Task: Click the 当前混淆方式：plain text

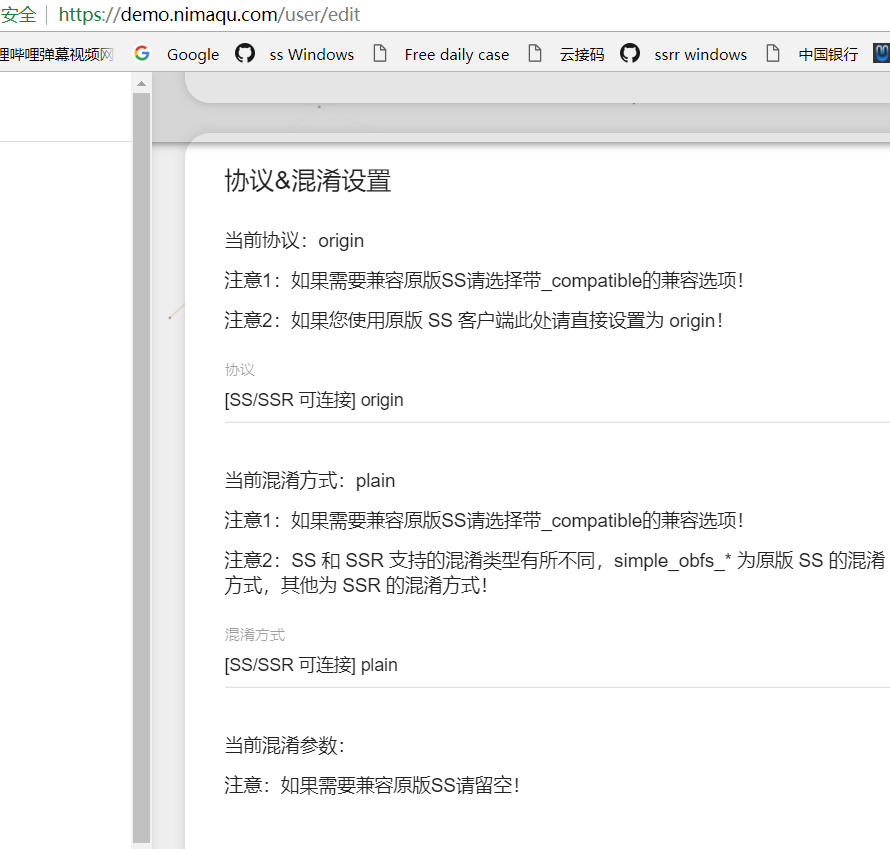Action: pyautogui.click(x=310, y=481)
